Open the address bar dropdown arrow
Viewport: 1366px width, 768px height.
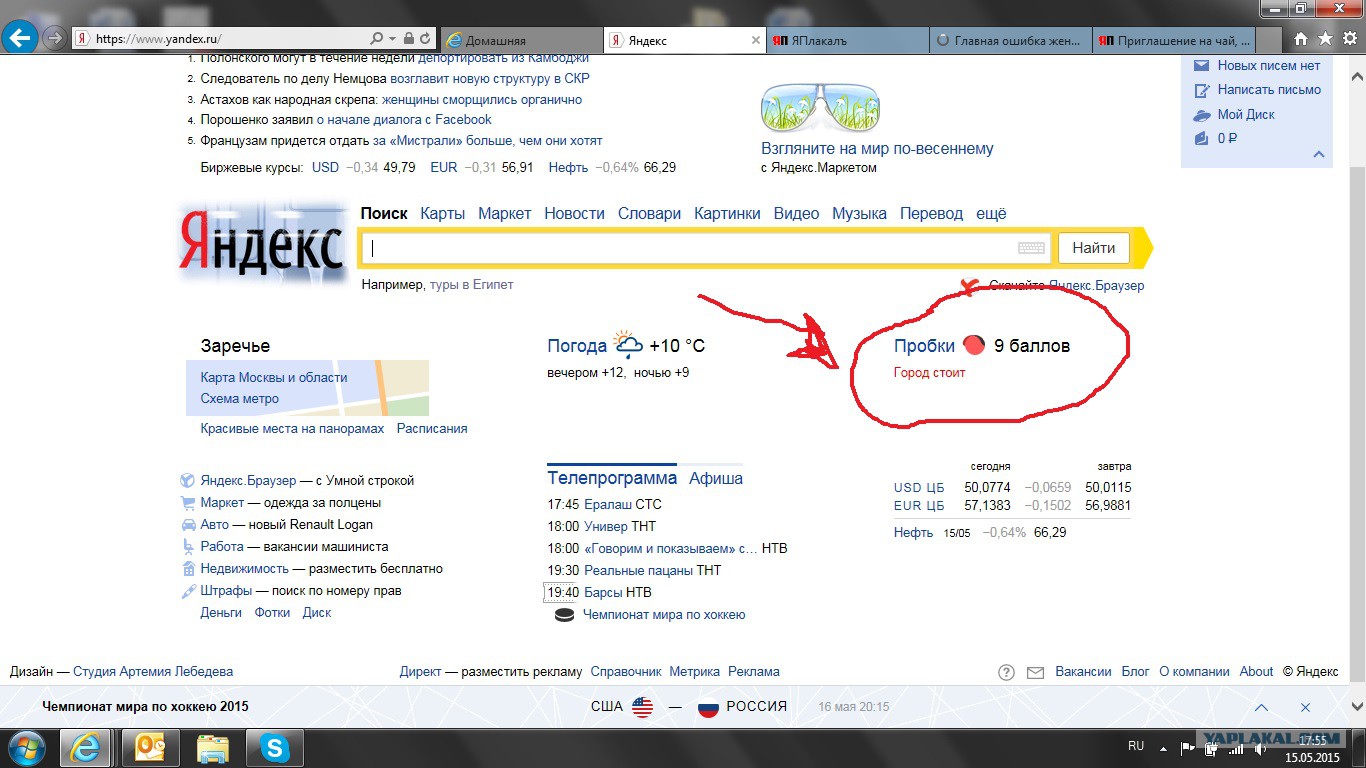[x=392, y=39]
